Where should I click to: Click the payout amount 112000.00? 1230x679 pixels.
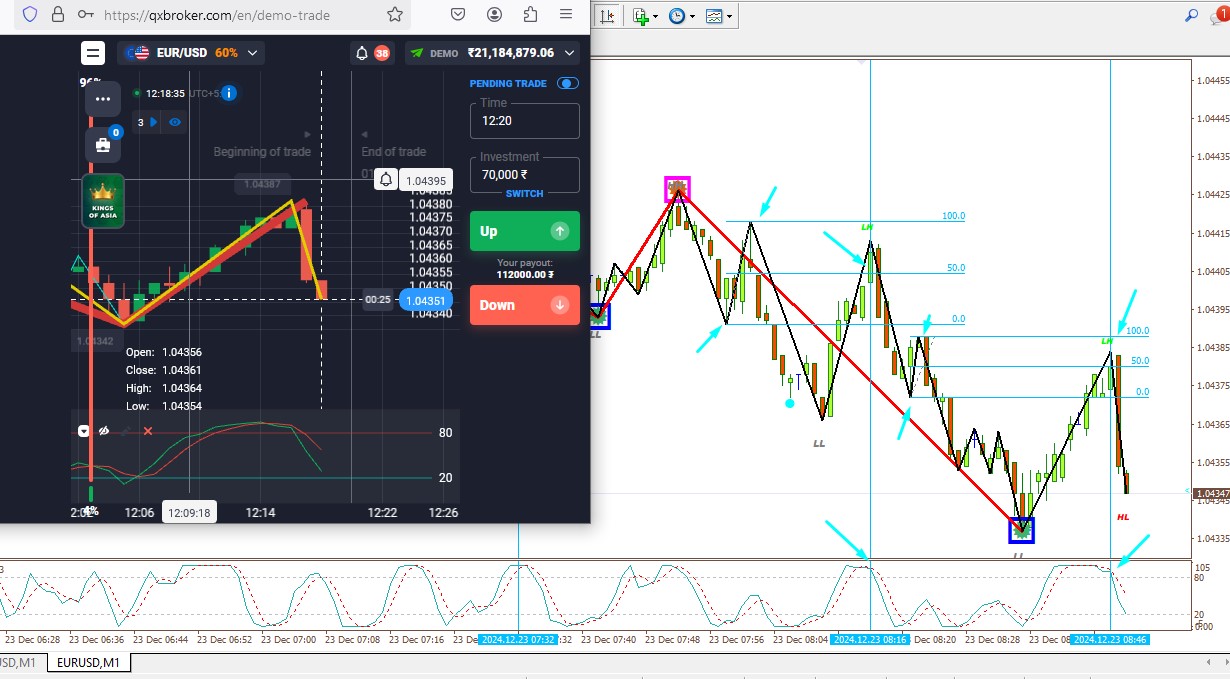pyautogui.click(x=525, y=275)
